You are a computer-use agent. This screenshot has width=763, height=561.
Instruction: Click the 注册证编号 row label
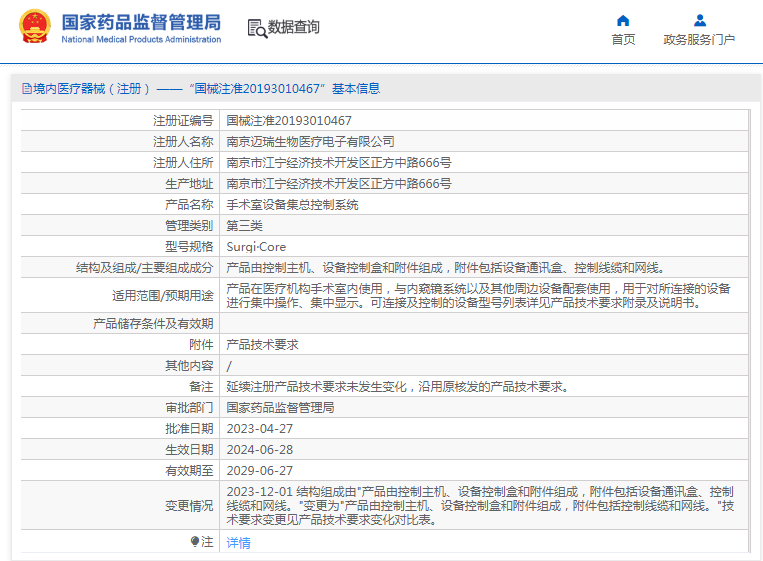183,121
